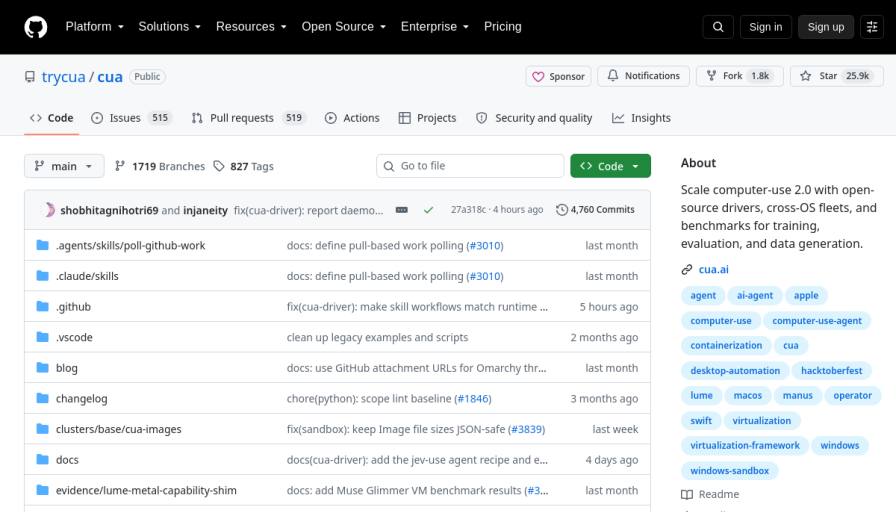Click the folder icon beside evidence/lume-metal-capability-shim
896x512 pixels.
coord(42,490)
